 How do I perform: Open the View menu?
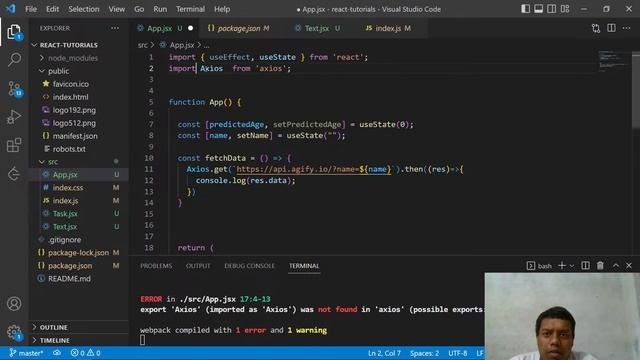(117, 9)
